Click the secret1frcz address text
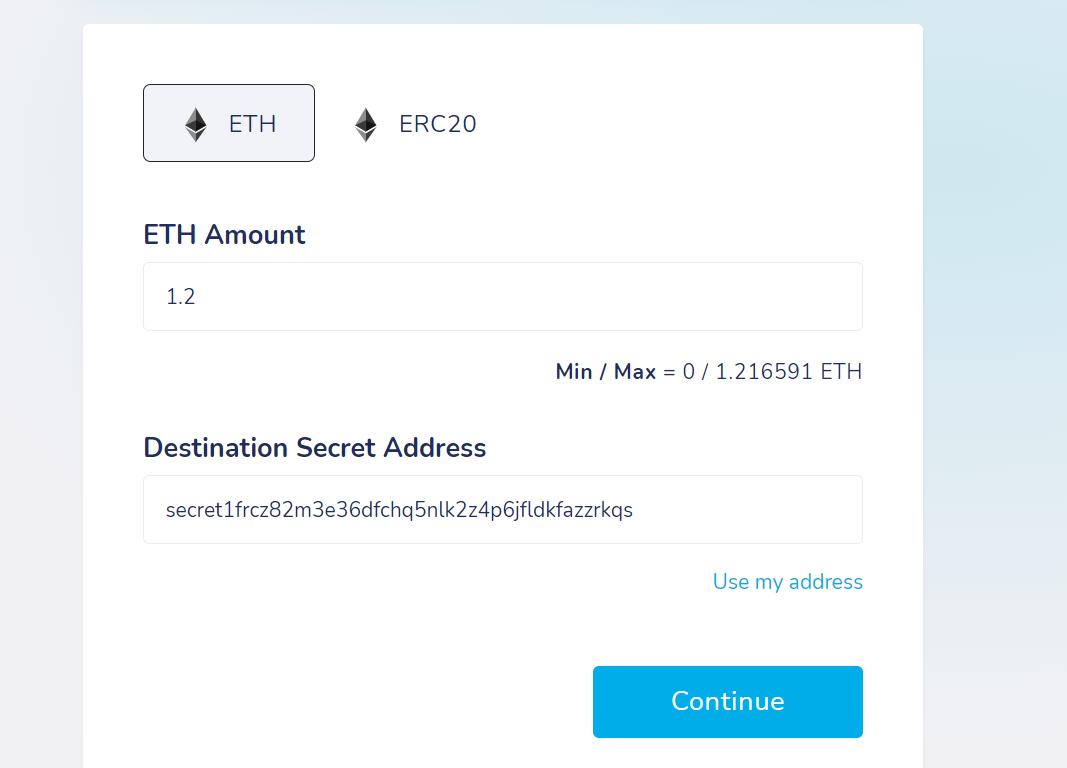The image size is (1067, 768). tap(399, 510)
